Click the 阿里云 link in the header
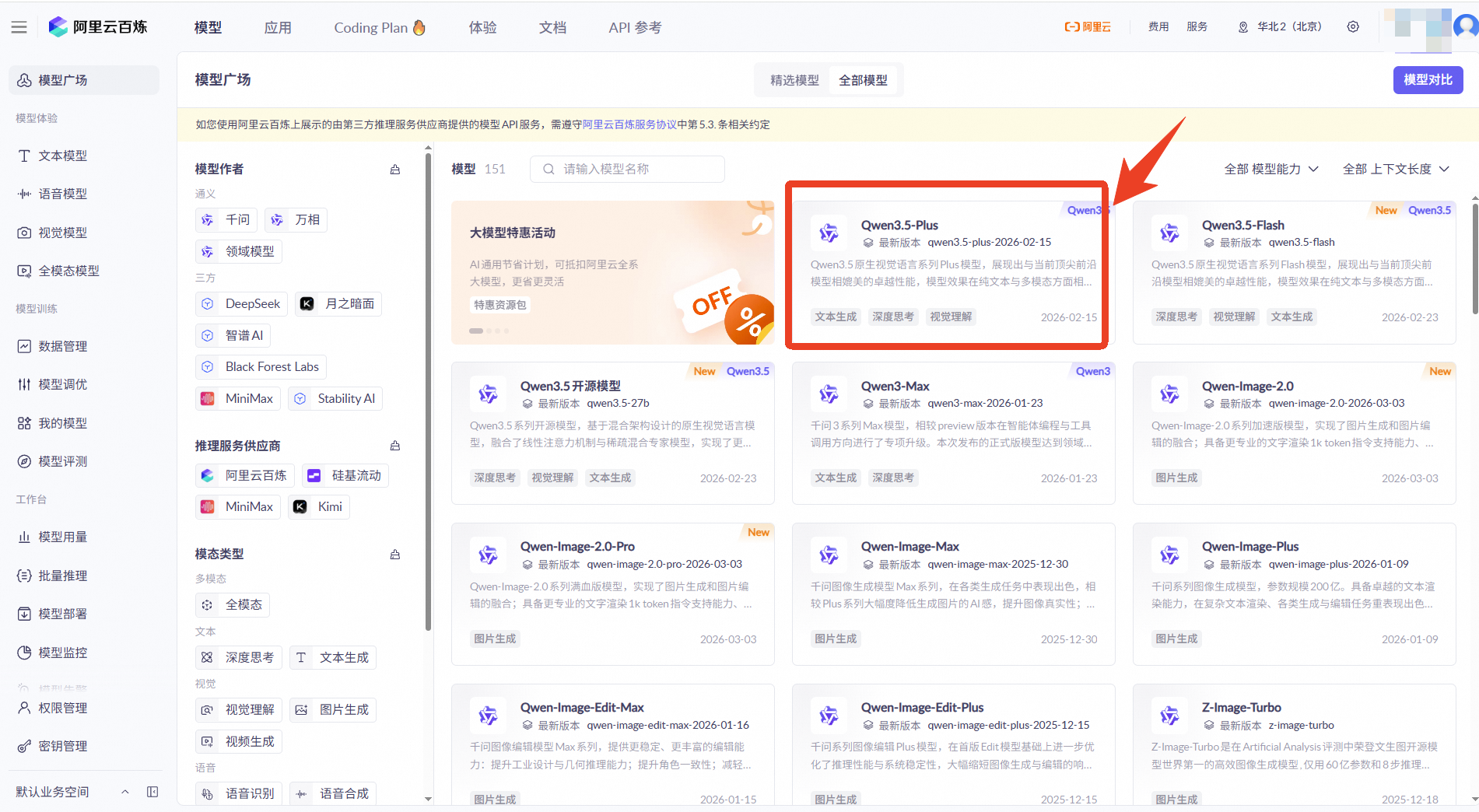The width and height of the screenshot is (1479, 812). [x=1088, y=26]
